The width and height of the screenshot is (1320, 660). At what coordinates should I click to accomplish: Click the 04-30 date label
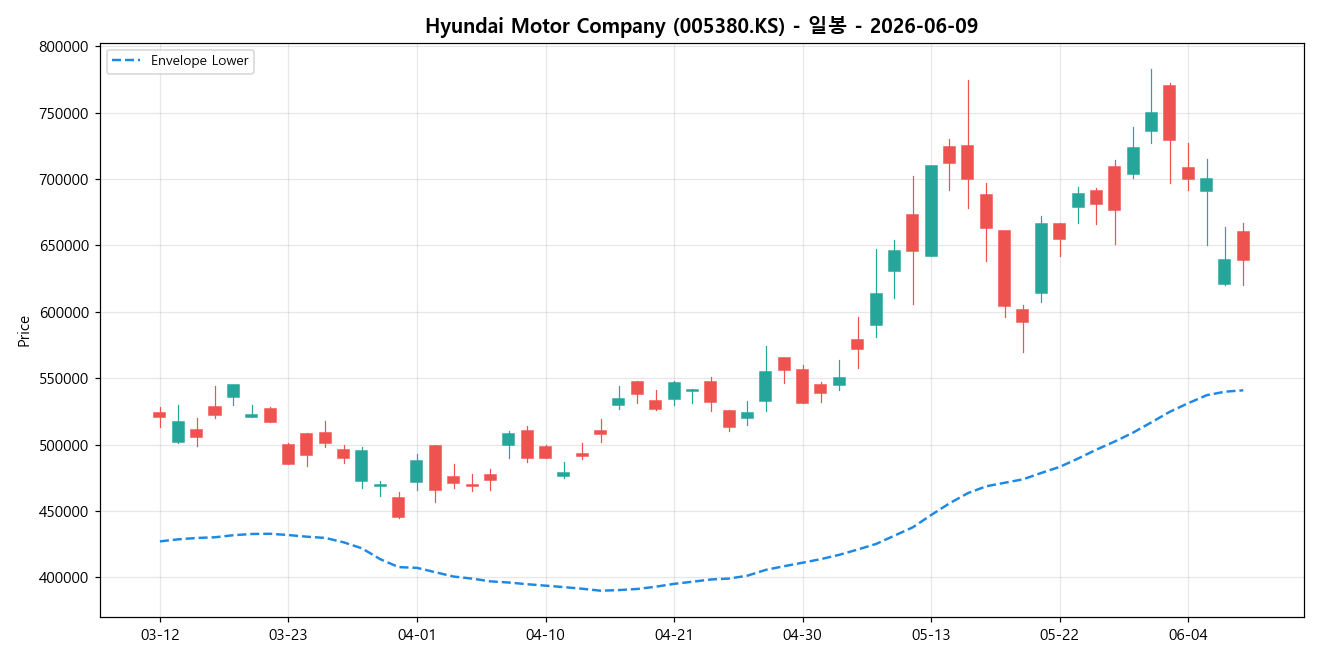[802, 634]
